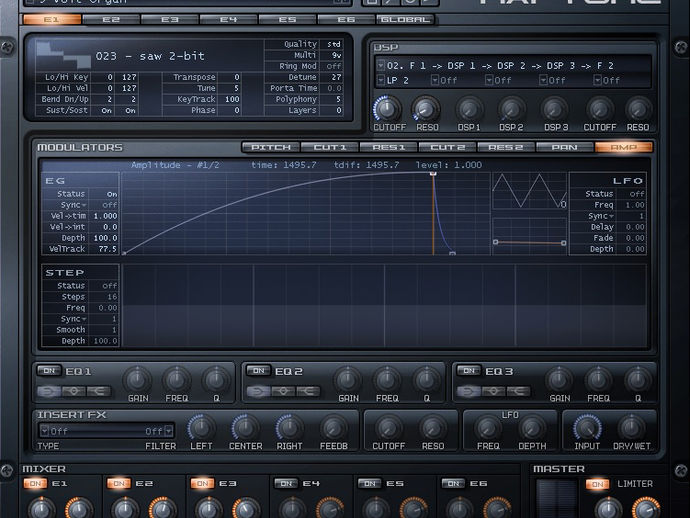
Task: Select the RES 1 modulator tab
Action: (x=389, y=147)
